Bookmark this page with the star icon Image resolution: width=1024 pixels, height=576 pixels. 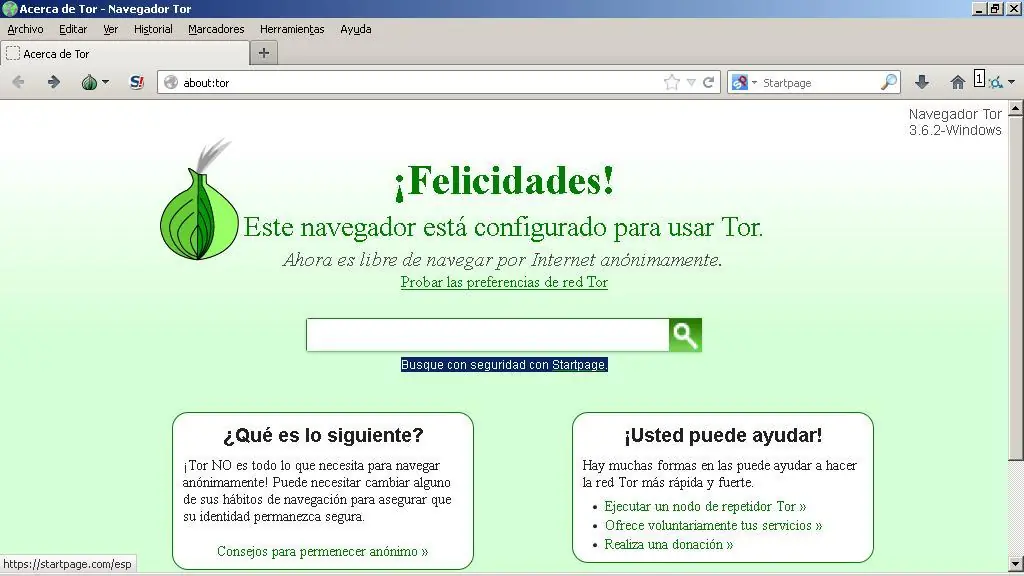click(671, 82)
